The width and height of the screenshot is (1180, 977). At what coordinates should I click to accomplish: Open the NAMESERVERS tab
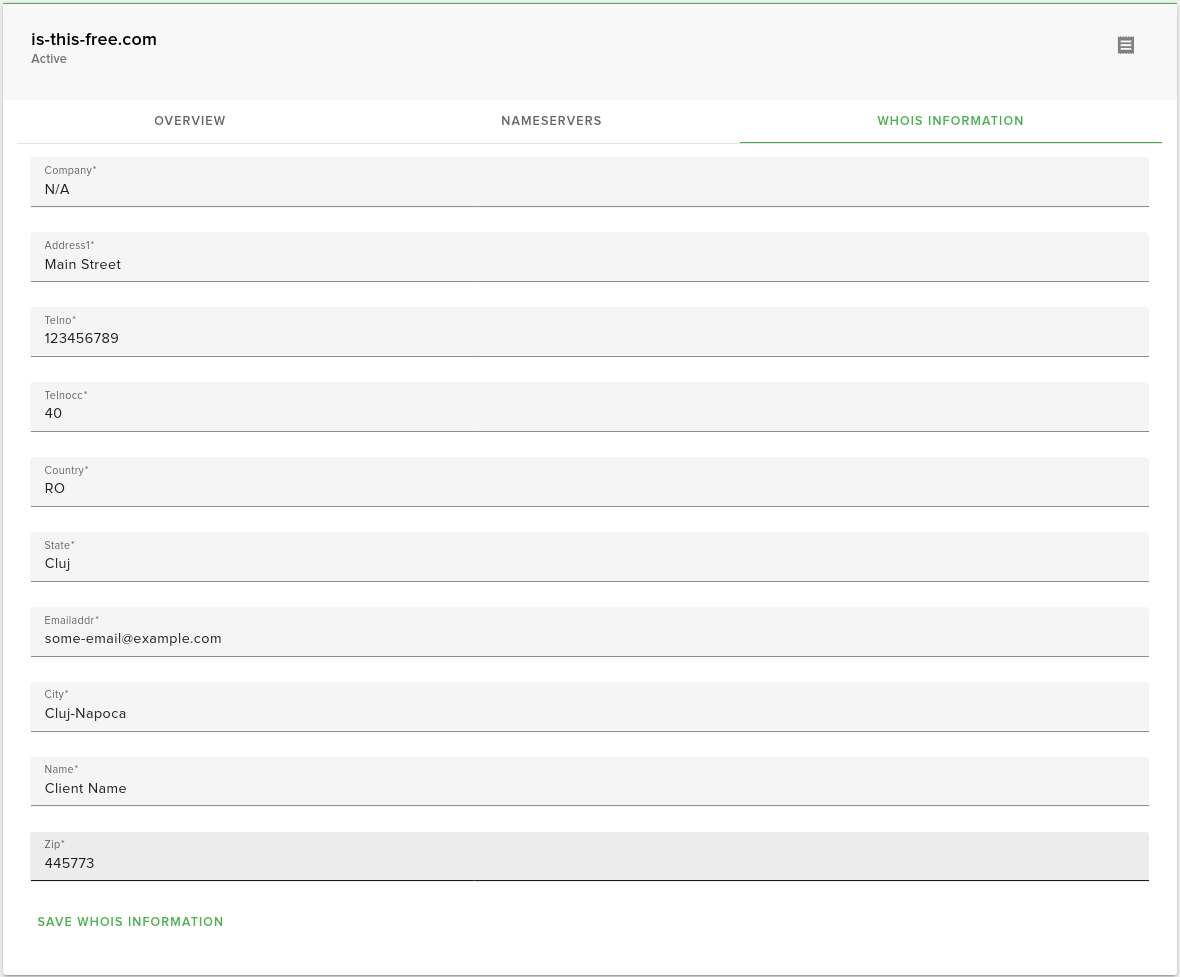[x=551, y=121]
